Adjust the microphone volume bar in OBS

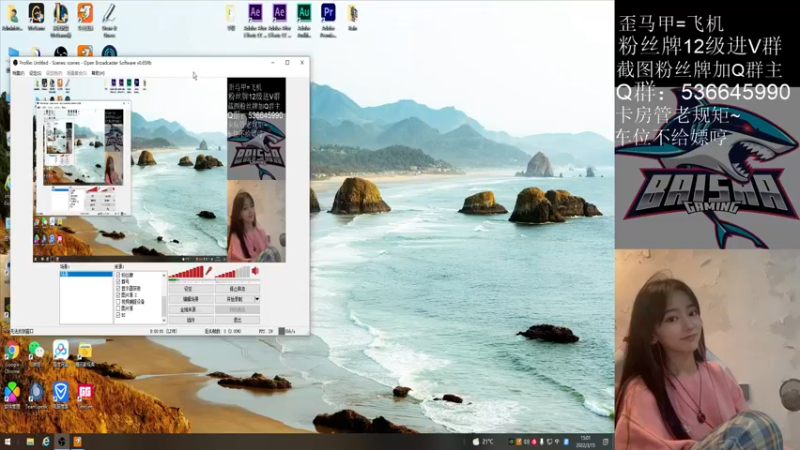tap(186, 272)
